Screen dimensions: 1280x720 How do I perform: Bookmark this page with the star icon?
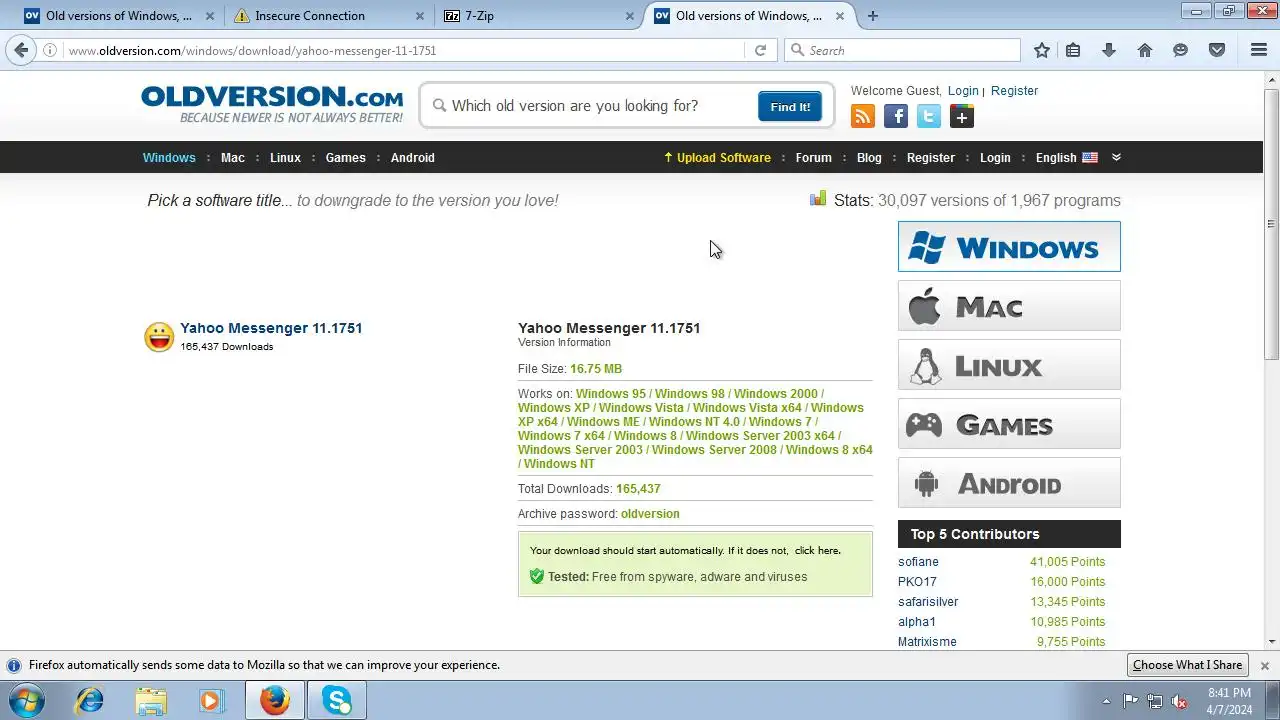(x=1042, y=50)
